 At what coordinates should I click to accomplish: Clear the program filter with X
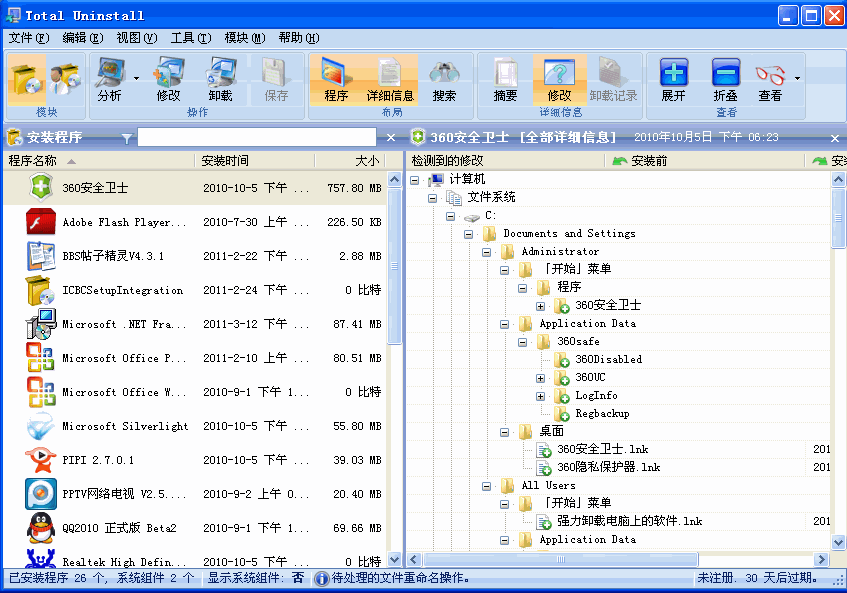[x=391, y=138]
